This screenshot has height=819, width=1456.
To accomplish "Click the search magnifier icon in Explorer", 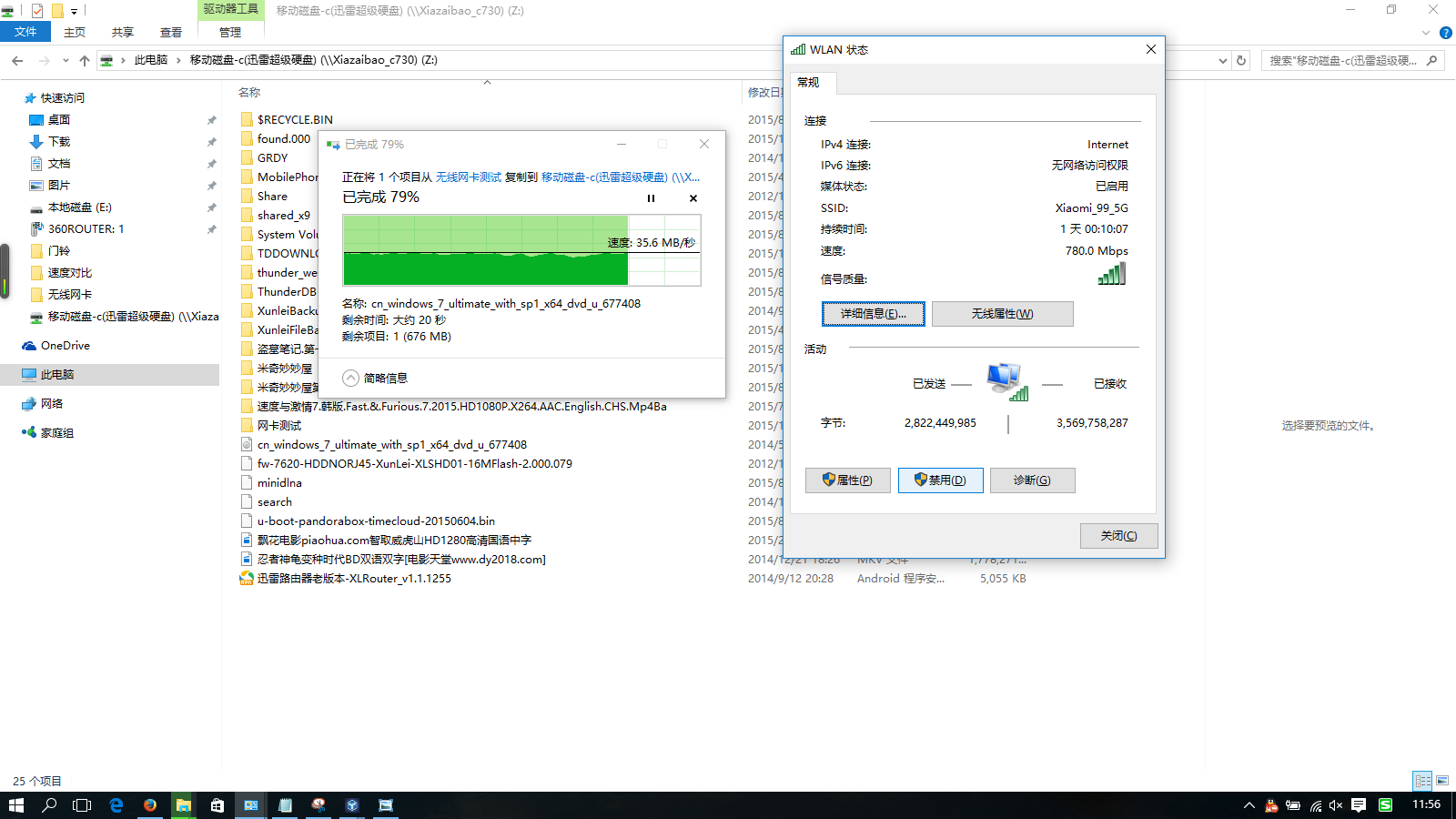I will click(x=1432, y=61).
